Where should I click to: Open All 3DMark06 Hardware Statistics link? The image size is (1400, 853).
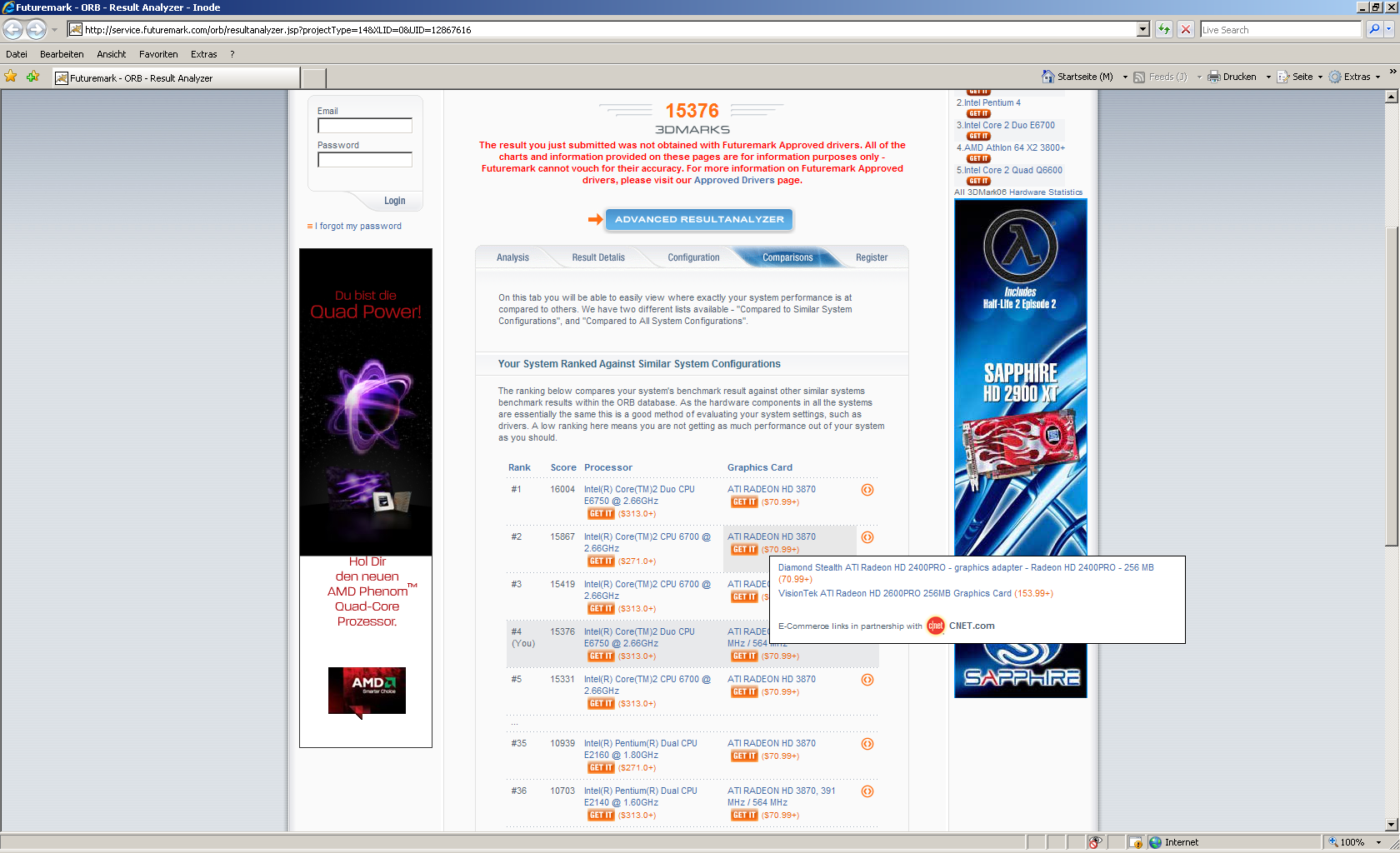(x=1018, y=192)
